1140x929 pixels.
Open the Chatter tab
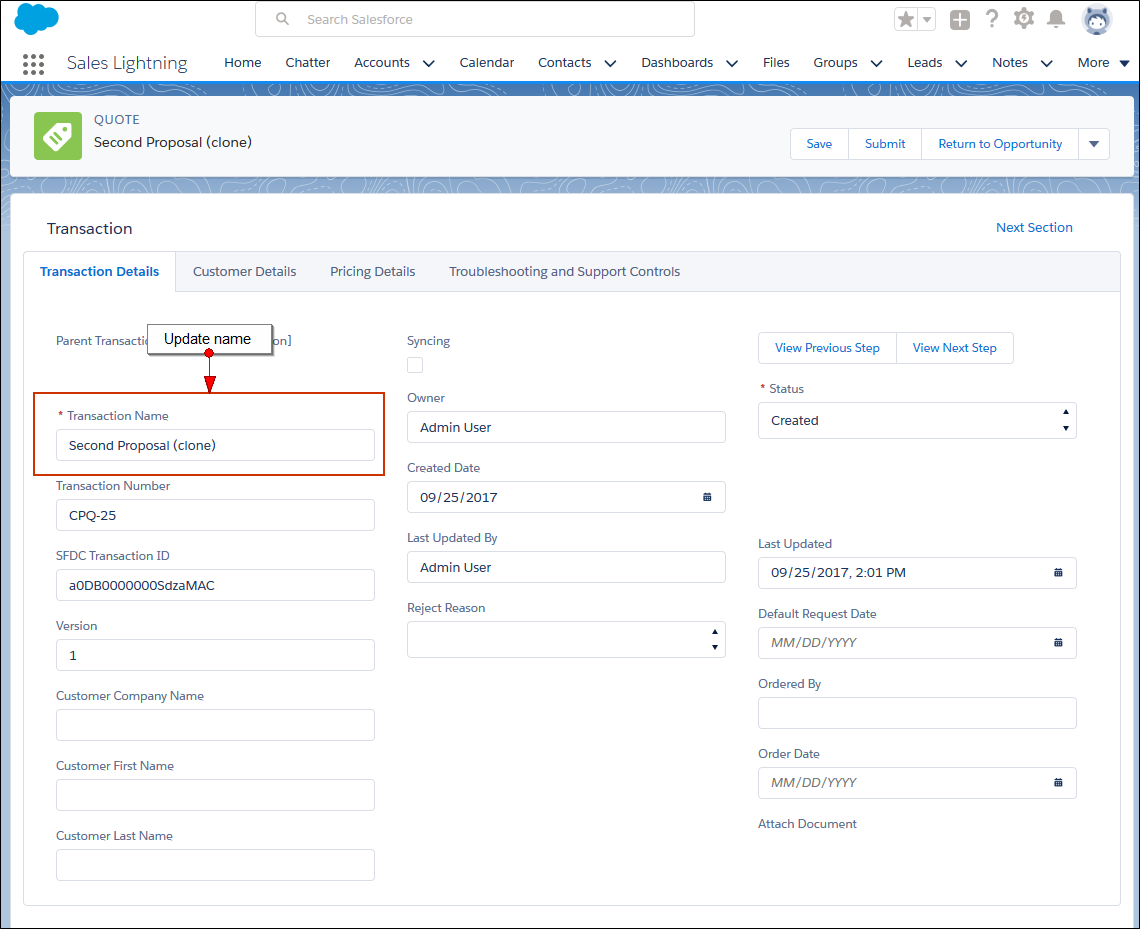pyautogui.click(x=308, y=63)
